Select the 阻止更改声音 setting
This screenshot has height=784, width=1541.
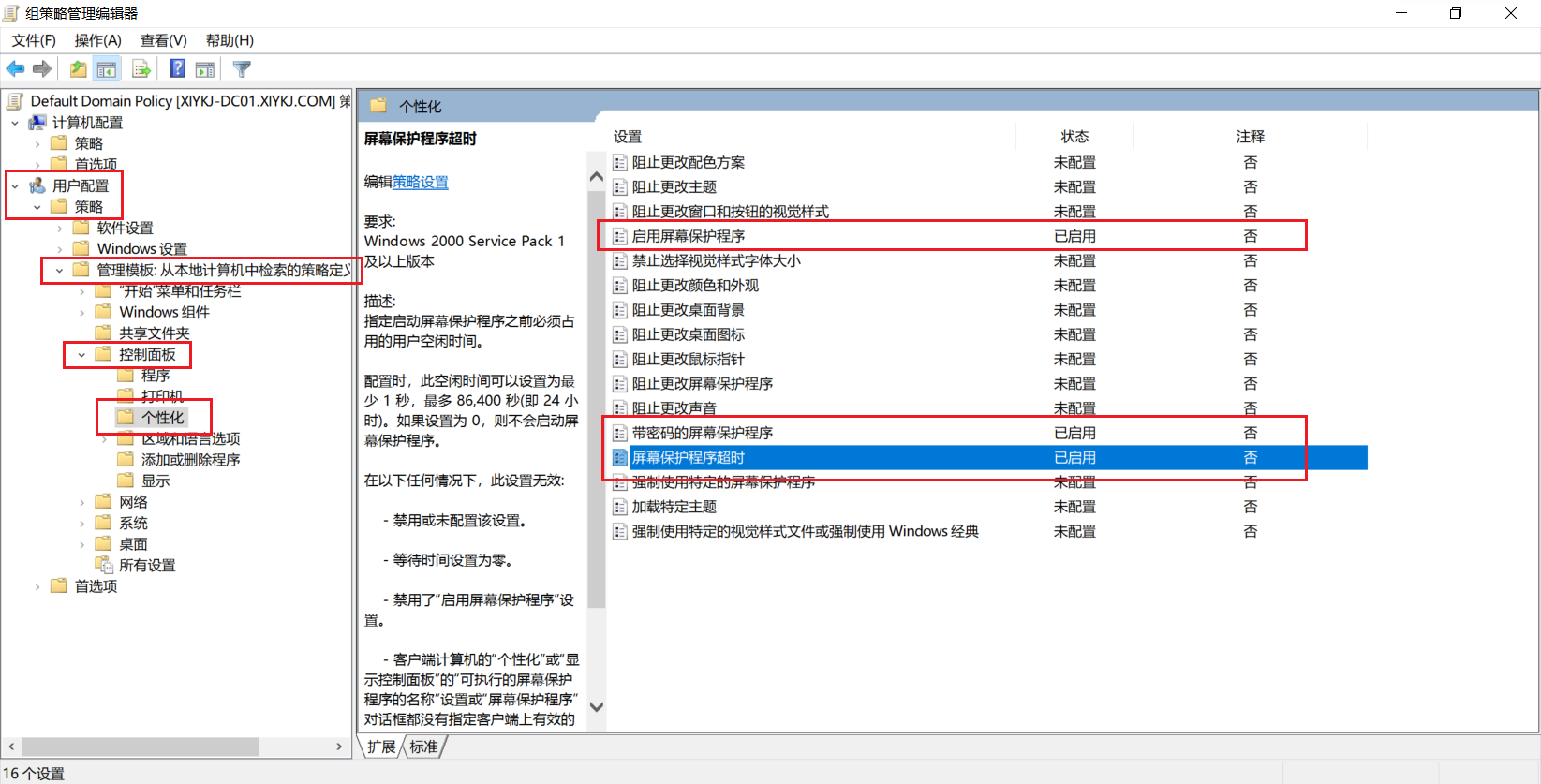click(x=674, y=408)
